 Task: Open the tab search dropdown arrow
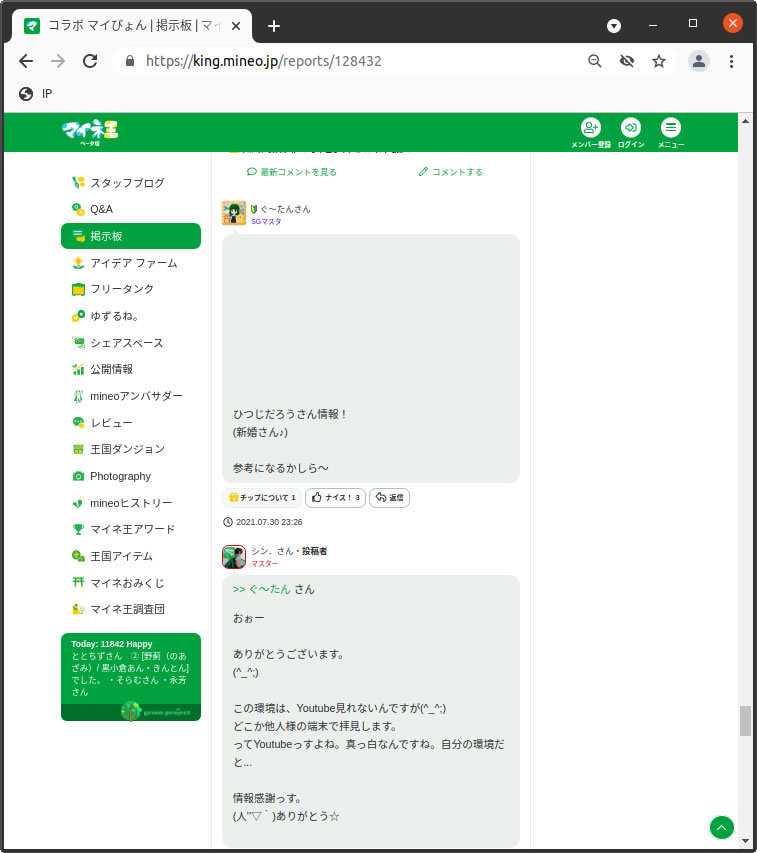(x=613, y=26)
